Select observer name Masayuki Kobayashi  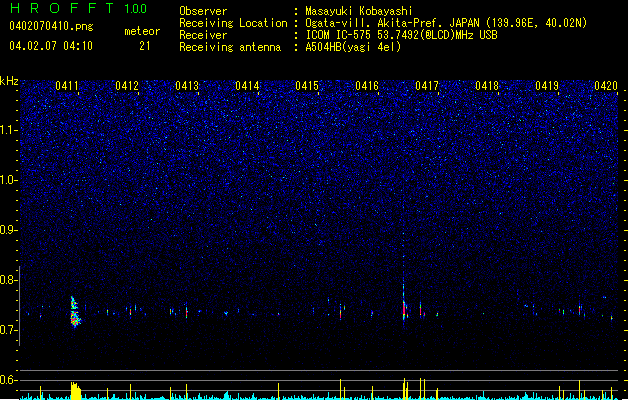359,11
